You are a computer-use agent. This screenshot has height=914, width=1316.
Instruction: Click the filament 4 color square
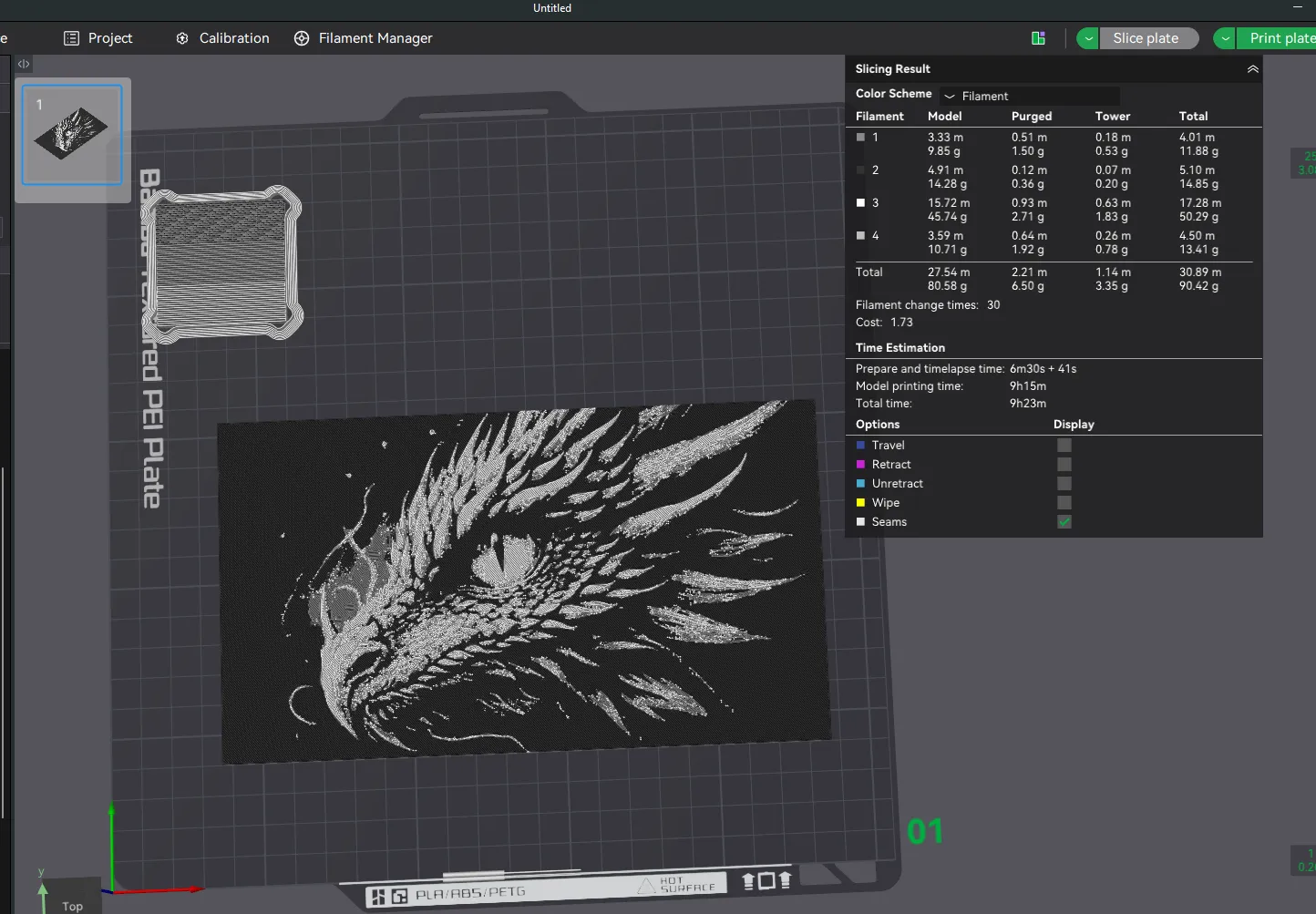click(860, 236)
